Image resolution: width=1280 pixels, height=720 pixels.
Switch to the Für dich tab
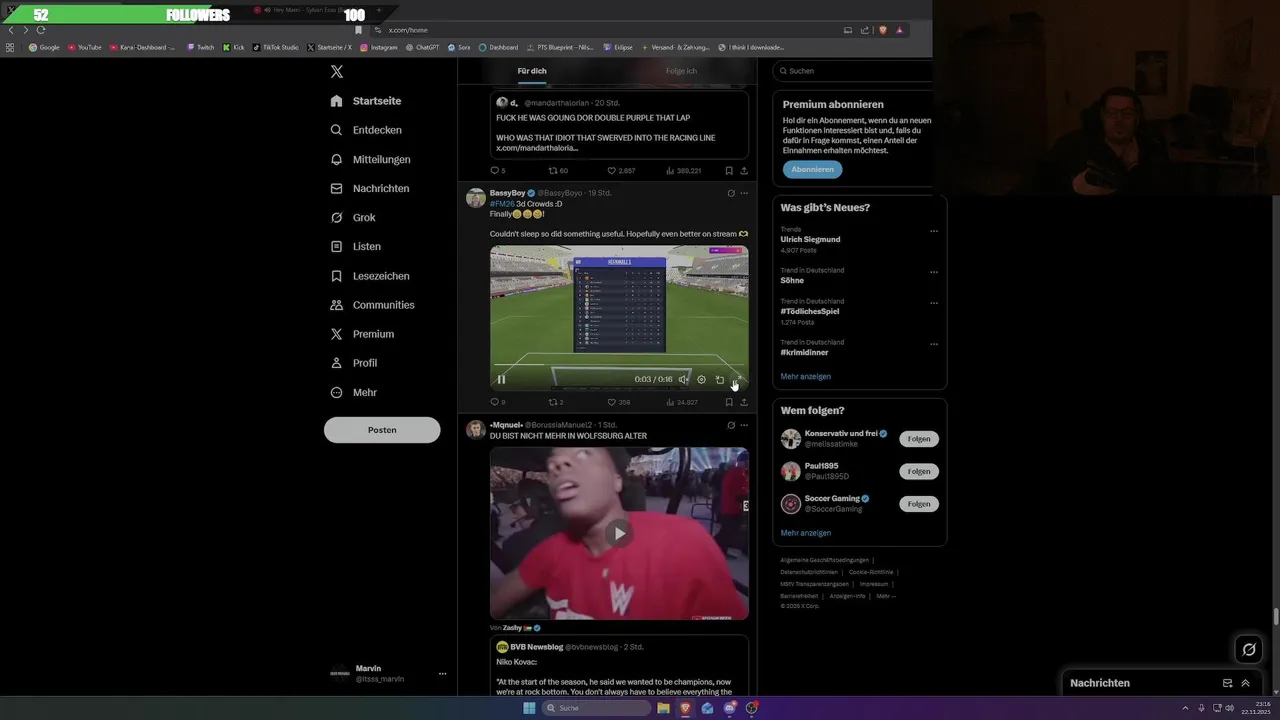click(532, 71)
